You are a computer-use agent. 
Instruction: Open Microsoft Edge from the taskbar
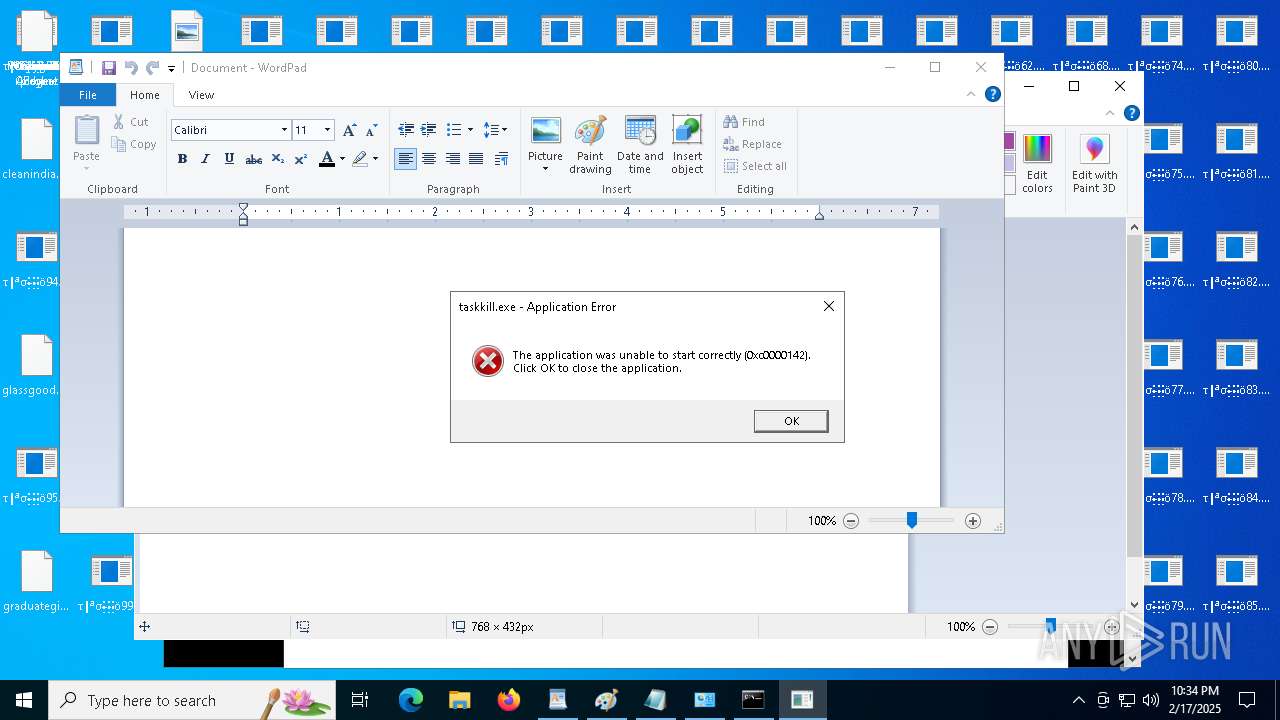[x=411, y=700]
